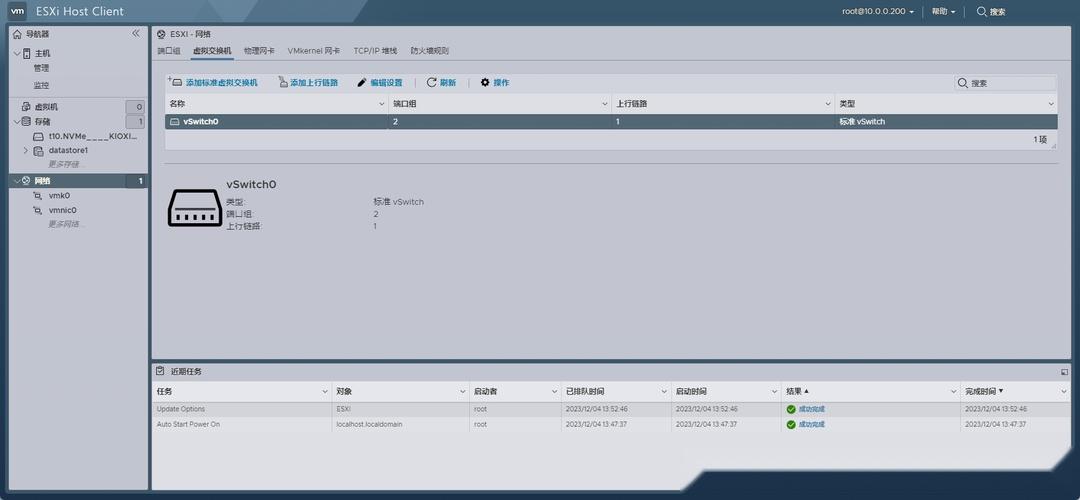1080x500 pixels.
Task: Switch to the TCP/IP stacks tab
Action: coord(375,51)
